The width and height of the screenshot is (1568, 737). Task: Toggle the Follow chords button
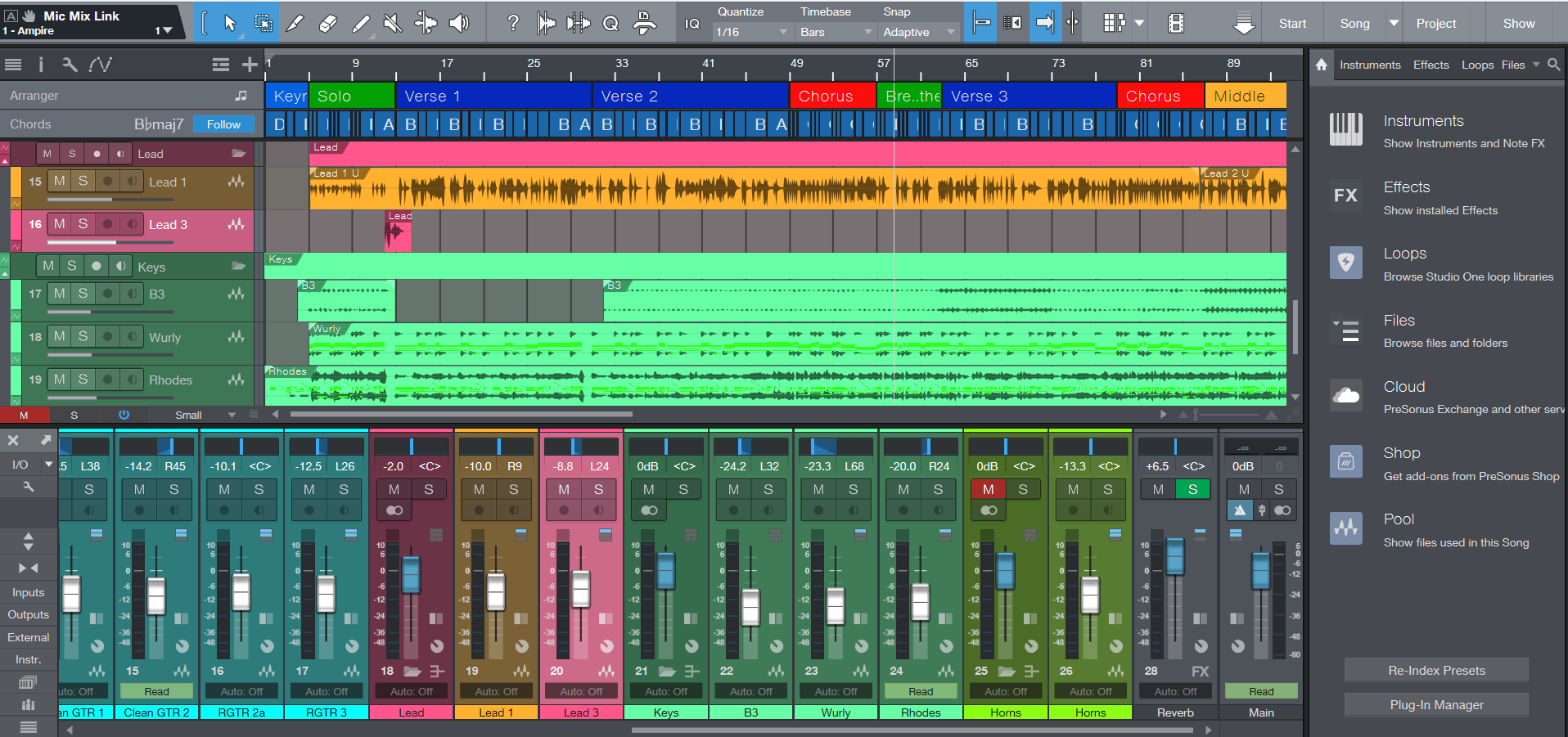(x=223, y=124)
